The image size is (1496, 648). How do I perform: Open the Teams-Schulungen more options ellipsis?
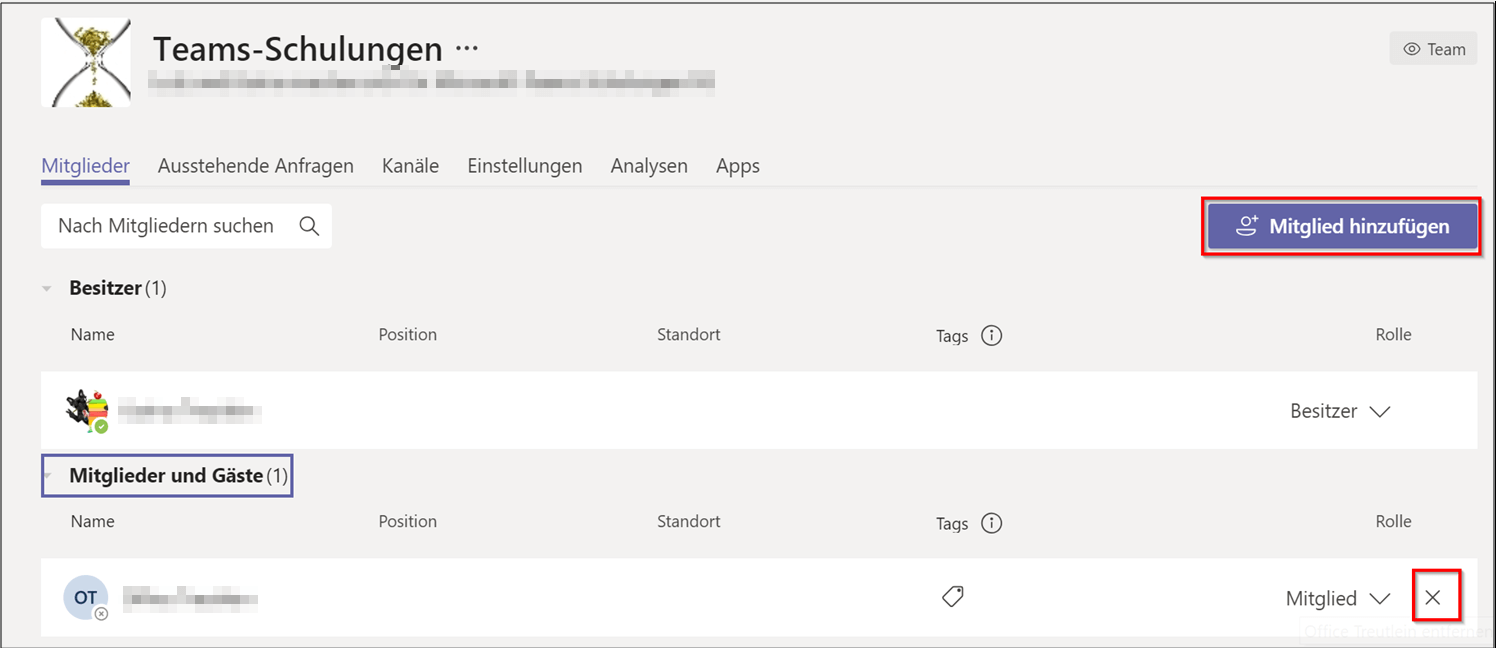coord(467,48)
